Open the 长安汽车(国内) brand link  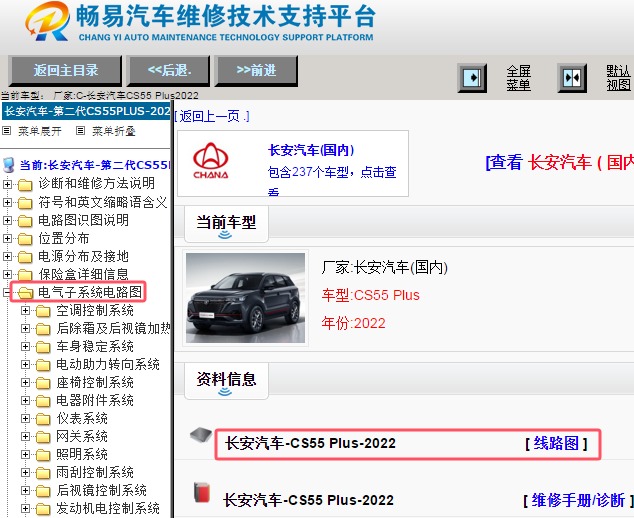311,150
